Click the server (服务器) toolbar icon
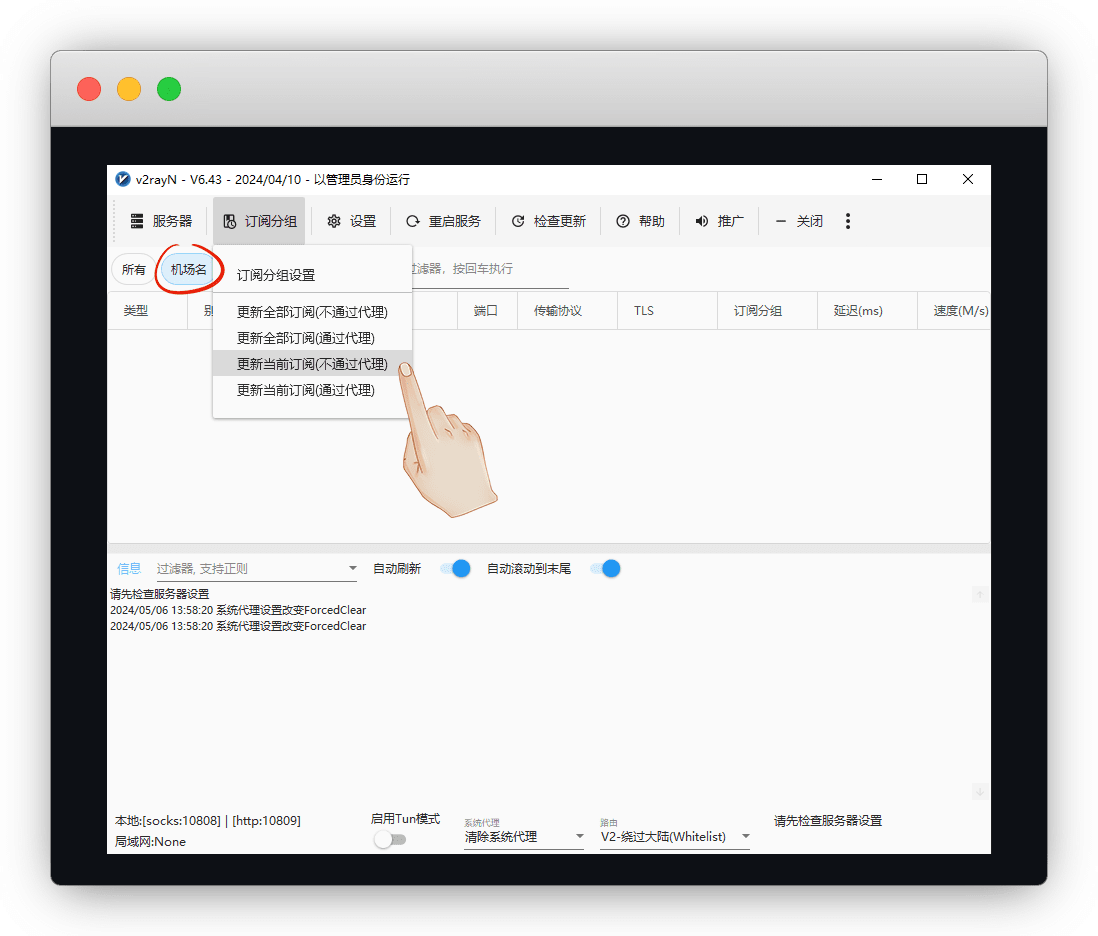Viewport: 1098px width, 936px height. click(137, 221)
